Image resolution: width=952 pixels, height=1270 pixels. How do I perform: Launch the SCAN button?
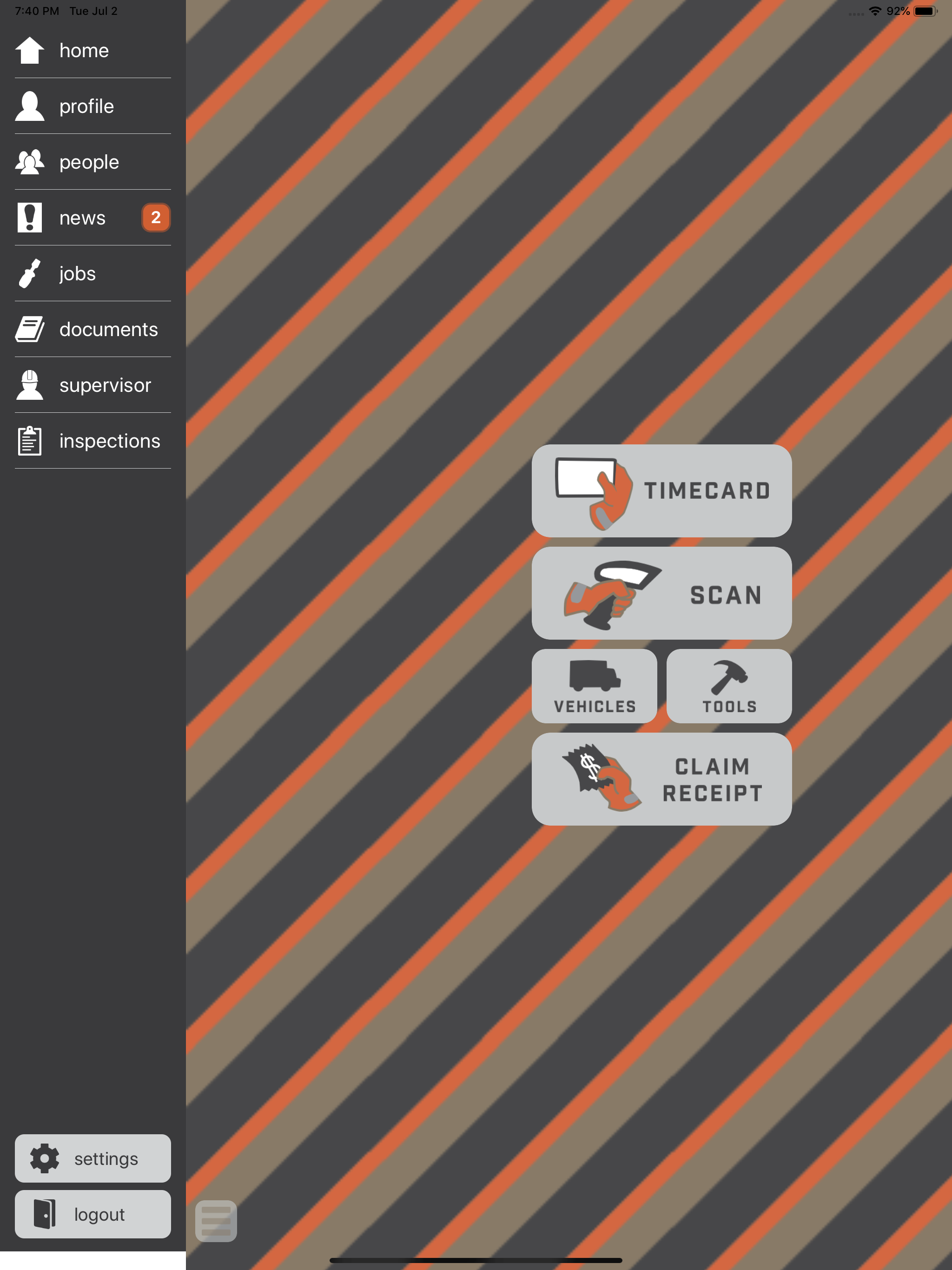[661, 593]
